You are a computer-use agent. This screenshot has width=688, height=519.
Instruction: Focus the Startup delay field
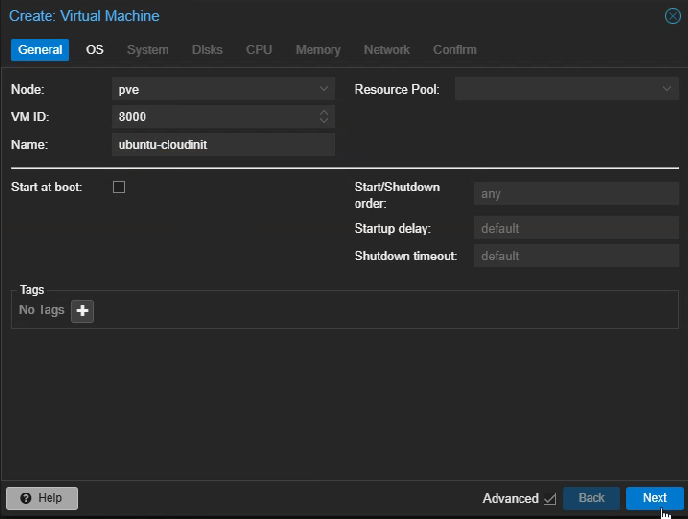tap(575, 228)
